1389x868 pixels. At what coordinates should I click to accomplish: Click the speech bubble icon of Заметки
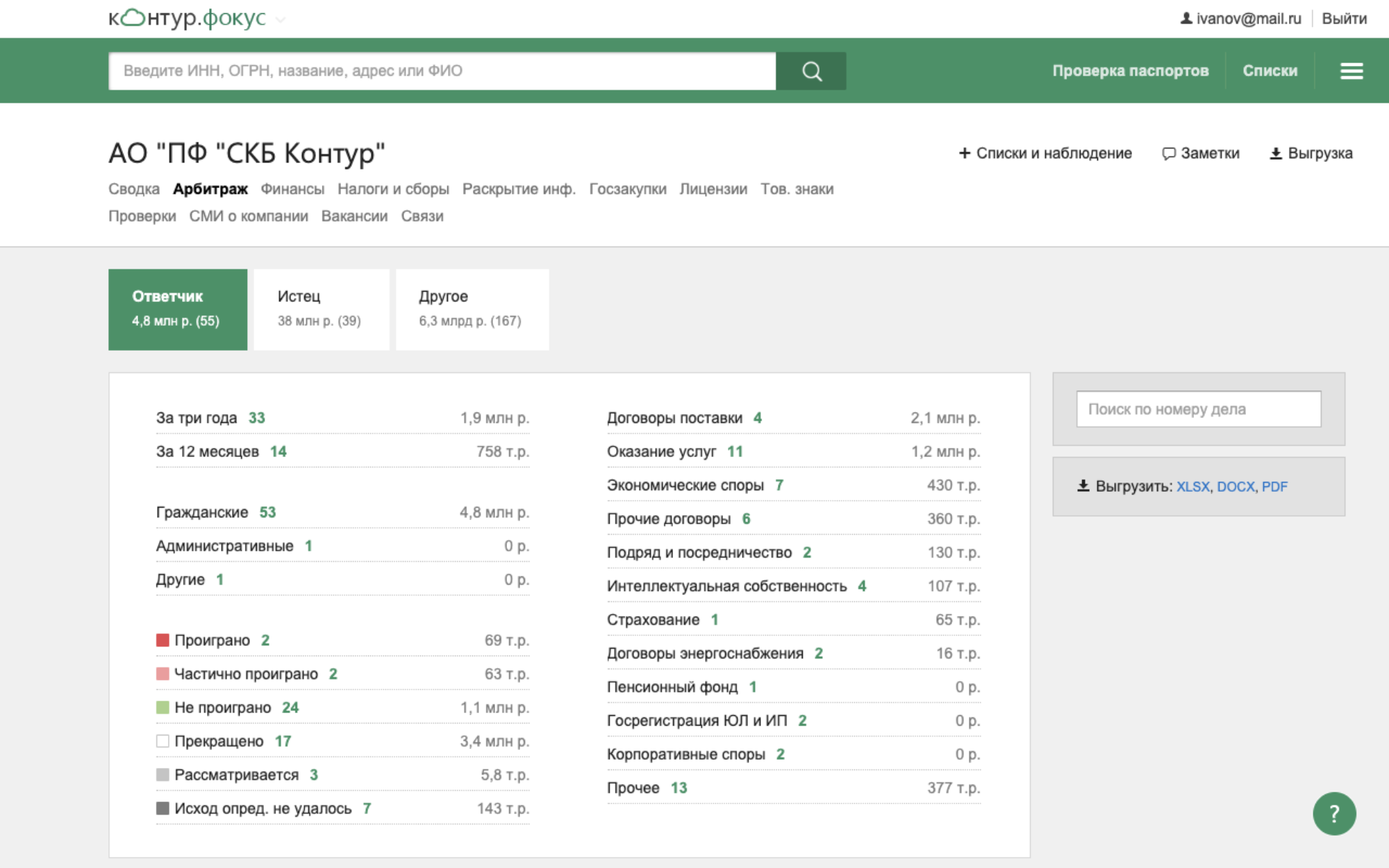tap(1169, 153)
